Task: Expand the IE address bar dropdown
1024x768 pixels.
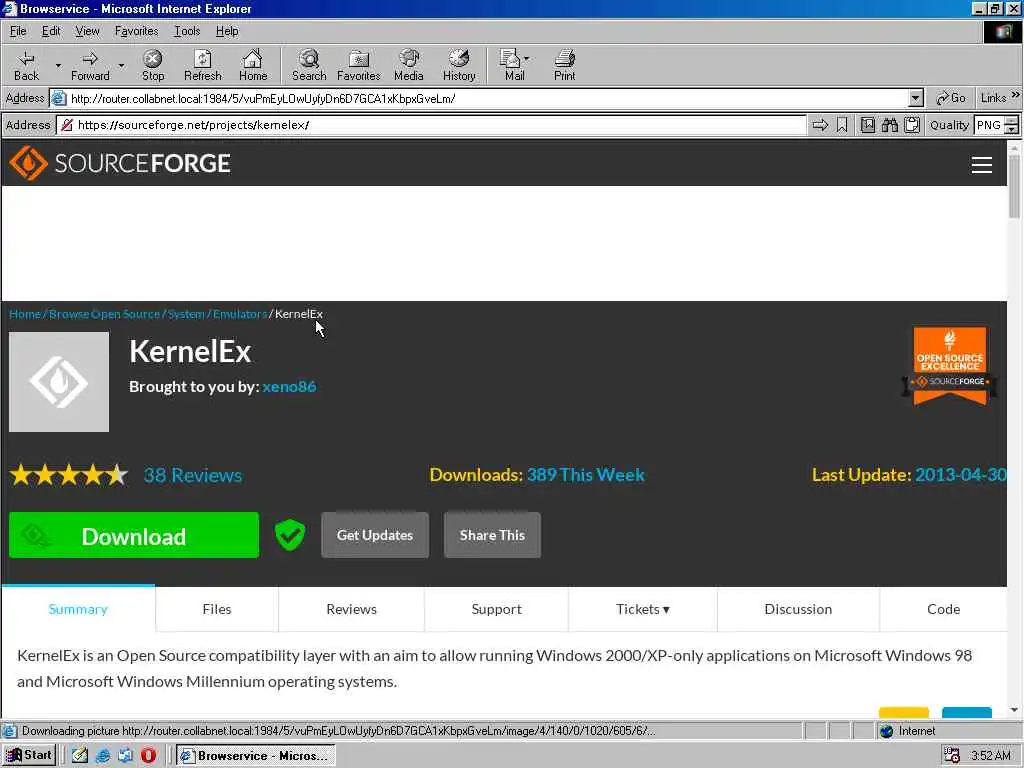Action: point(916,99)
